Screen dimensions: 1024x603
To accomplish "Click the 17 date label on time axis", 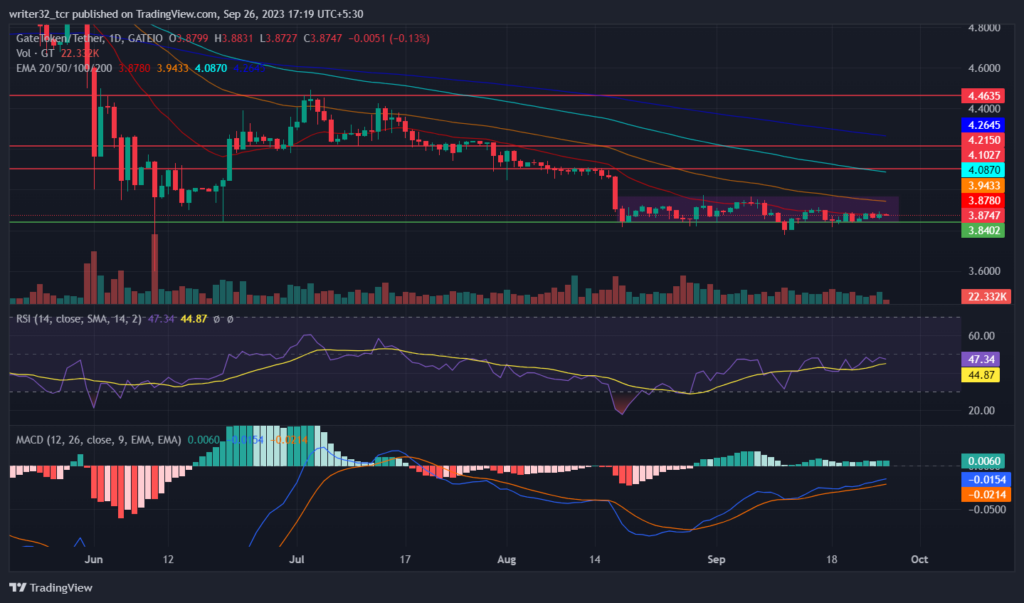I will pos(405,560).
